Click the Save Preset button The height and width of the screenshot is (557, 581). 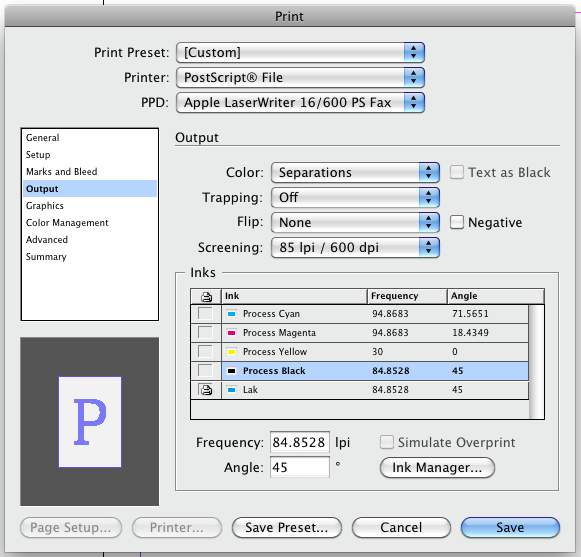click(x=286, y=527)
